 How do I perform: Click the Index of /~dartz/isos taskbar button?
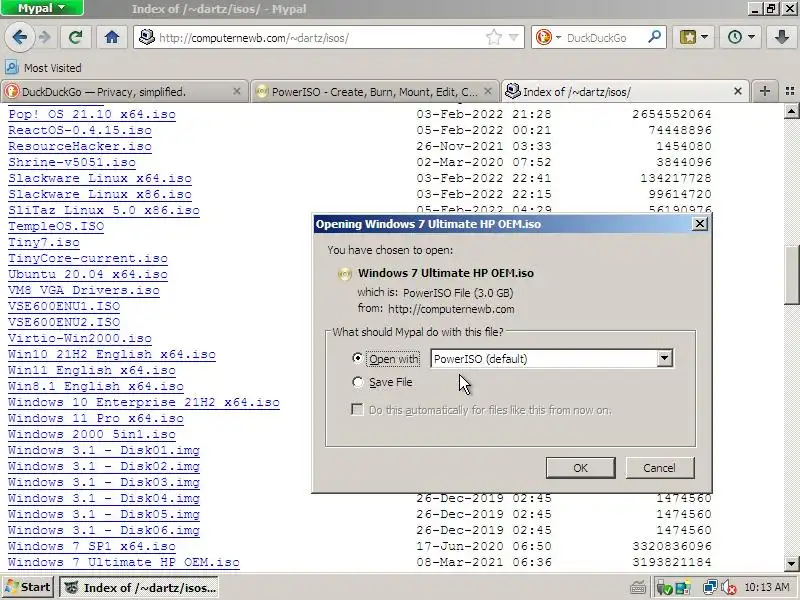point(140,587)
